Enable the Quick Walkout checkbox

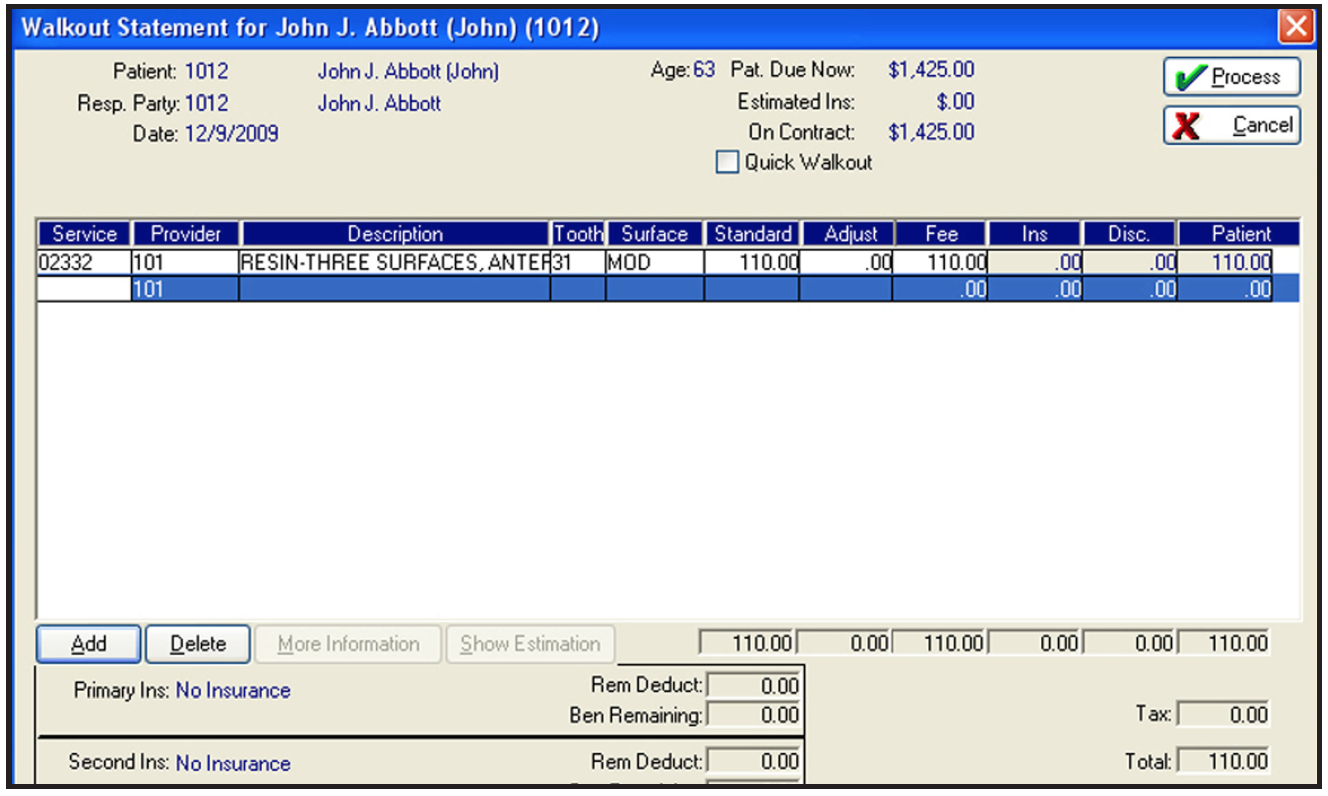point(727,162)
